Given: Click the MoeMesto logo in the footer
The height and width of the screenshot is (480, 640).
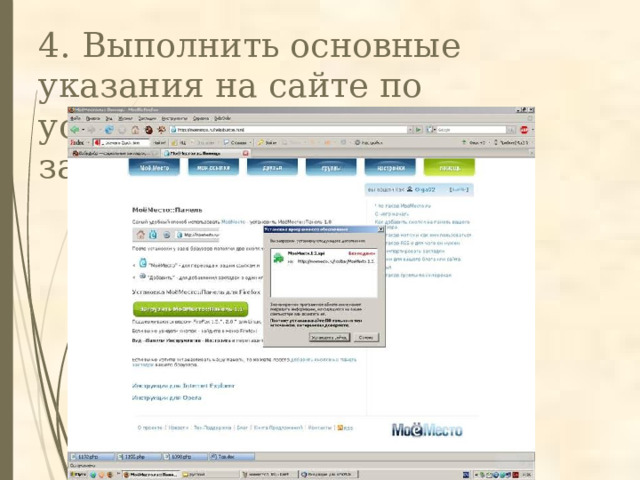Looking at the screenshot, I should (x=427, y=430).
